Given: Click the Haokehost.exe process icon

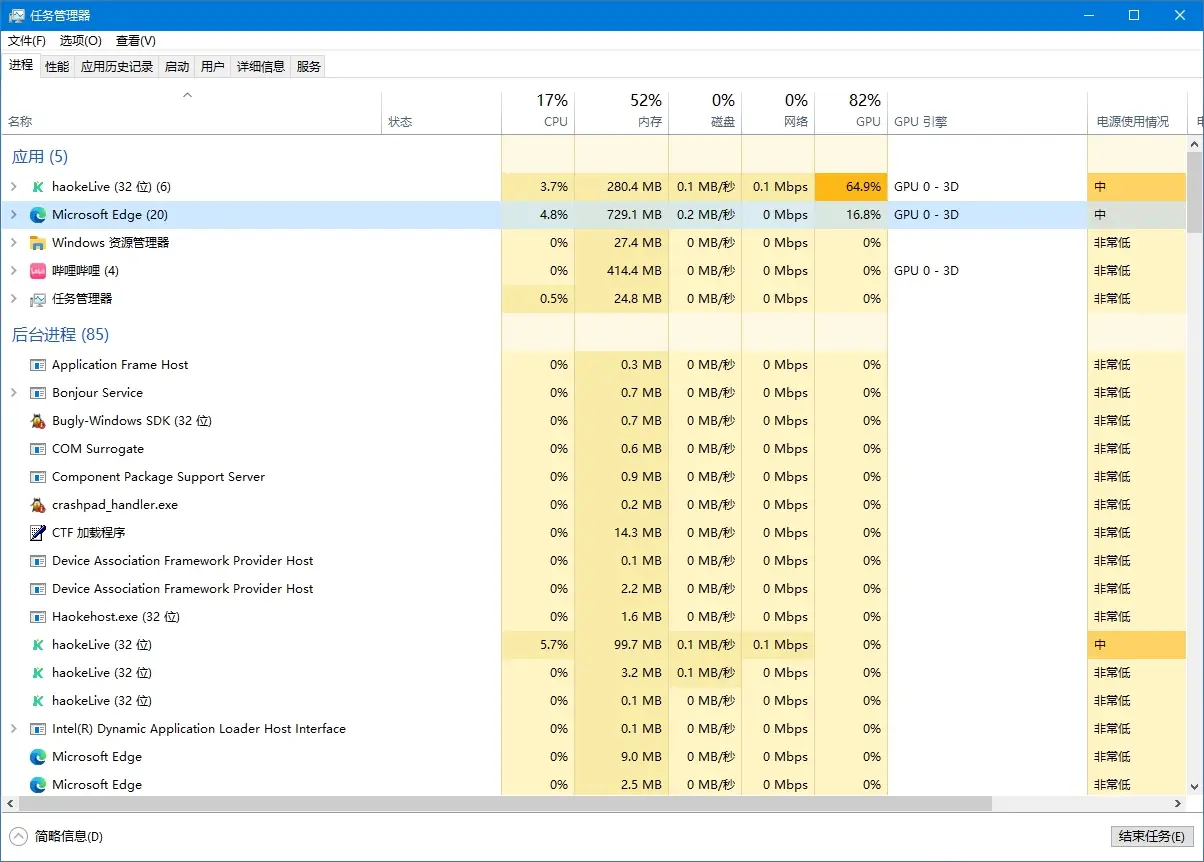Looking at the screenshot, I should [38, 617].
